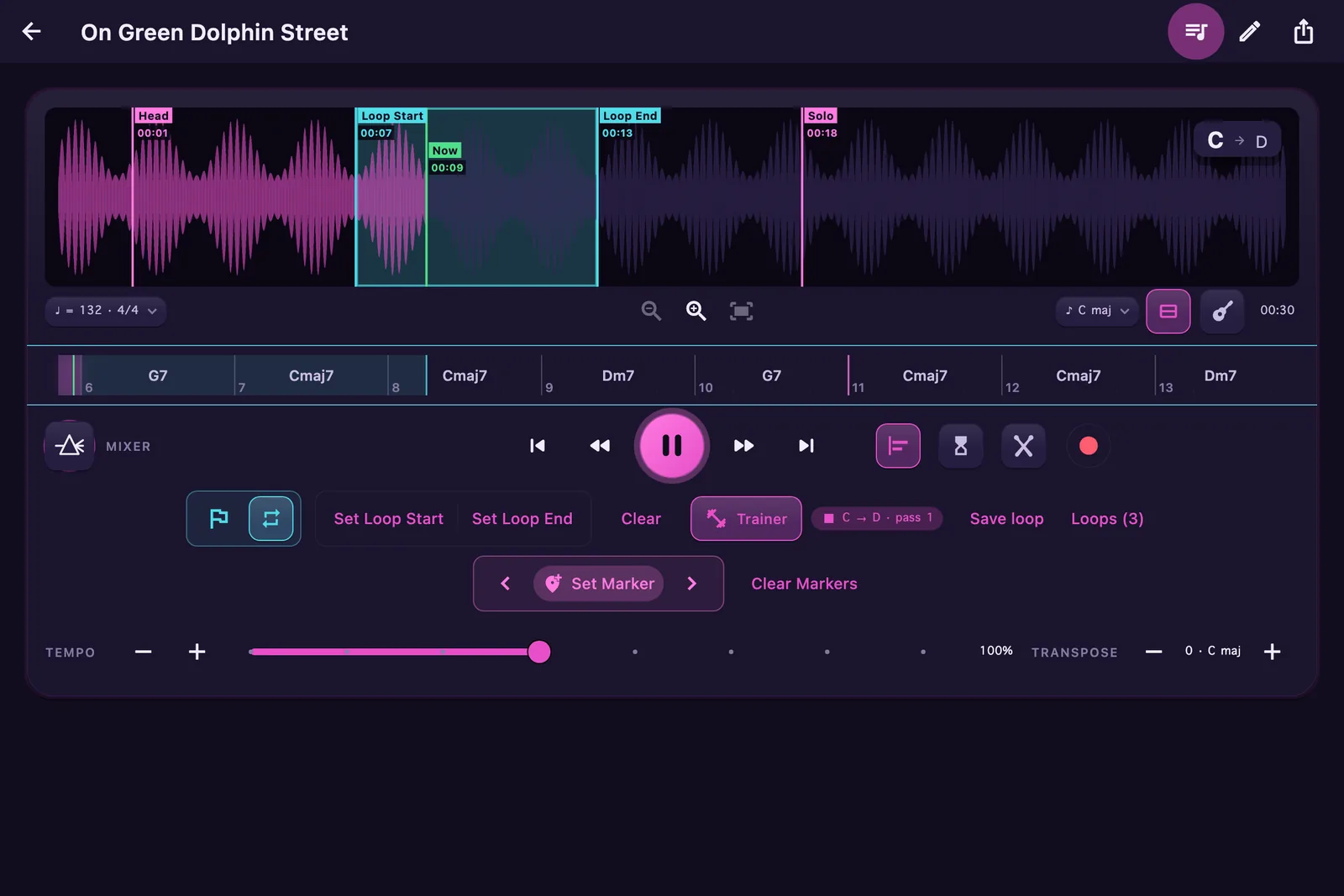Go to previous marker chevron
Image resolution: width=1344 pixels, height=896 pixels.
tap(506, 584)
